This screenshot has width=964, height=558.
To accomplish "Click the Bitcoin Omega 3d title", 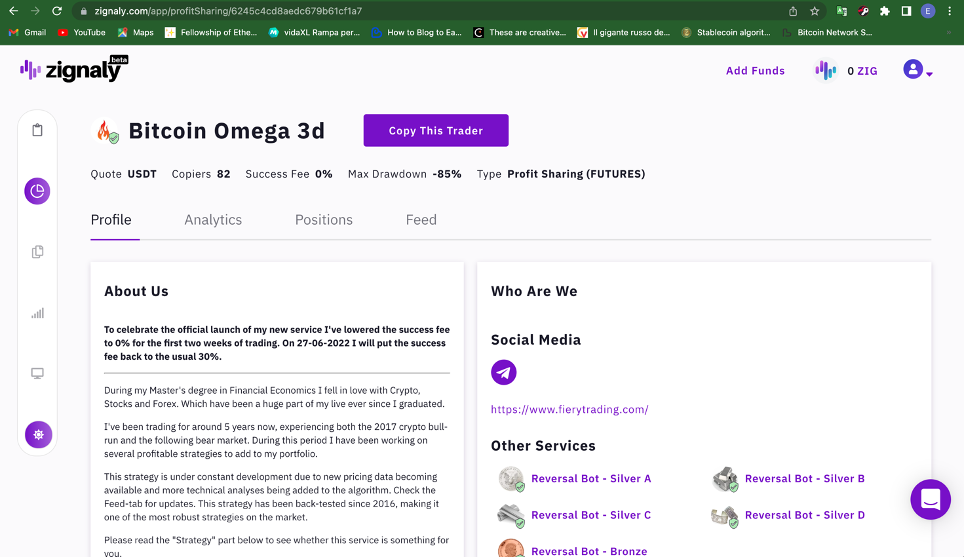I will [226, 131].
